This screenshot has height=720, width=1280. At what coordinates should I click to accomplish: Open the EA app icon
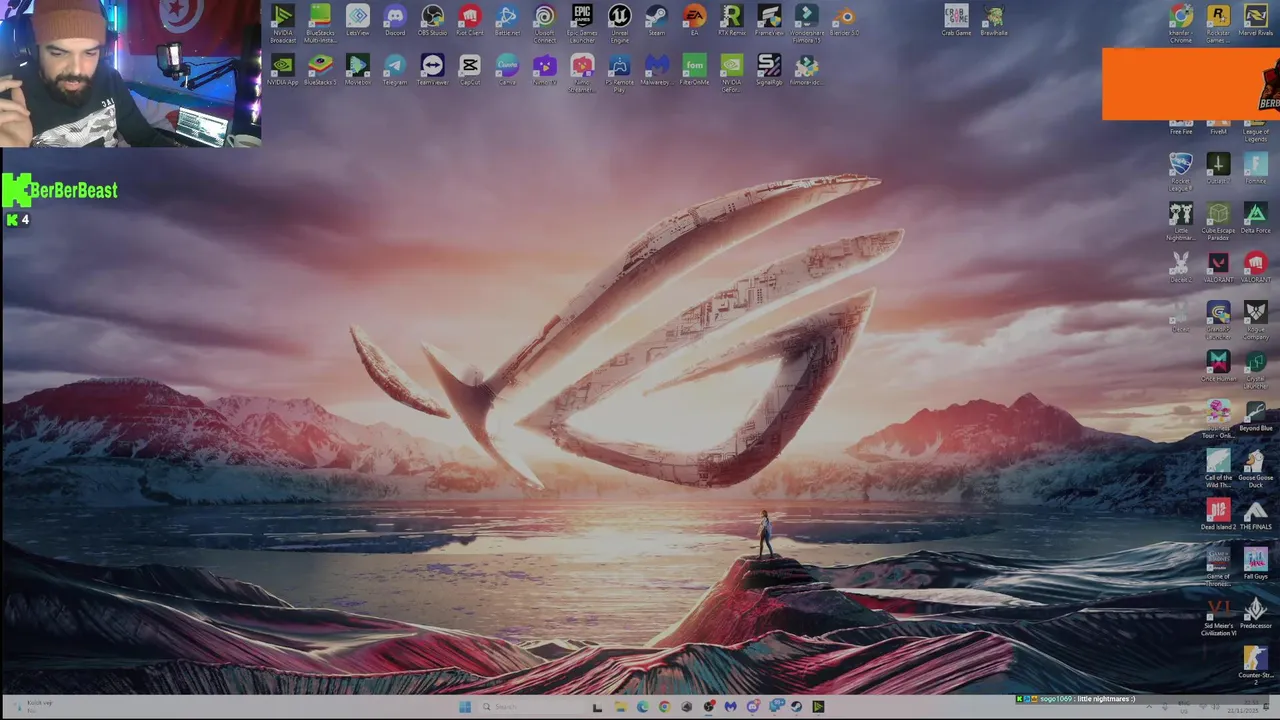pyautogui.click(x=694, y=21)
